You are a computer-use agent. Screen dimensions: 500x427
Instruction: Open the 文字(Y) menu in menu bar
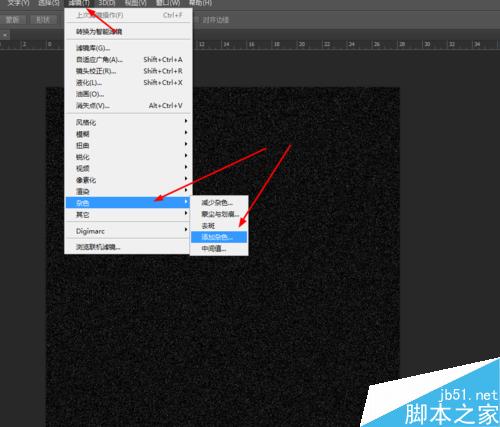tap(18, 3)
